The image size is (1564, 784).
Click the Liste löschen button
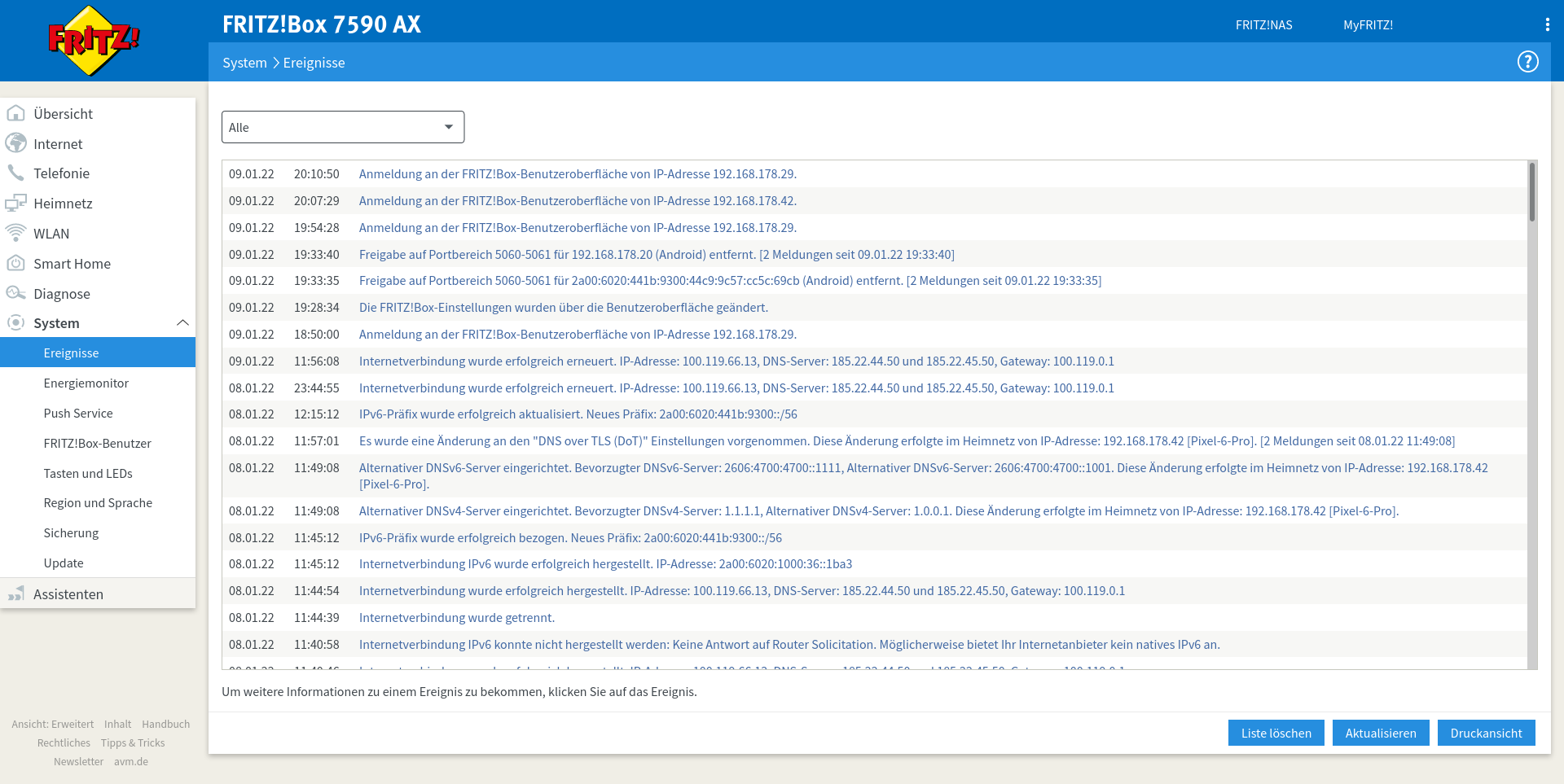pos(1276,733)
